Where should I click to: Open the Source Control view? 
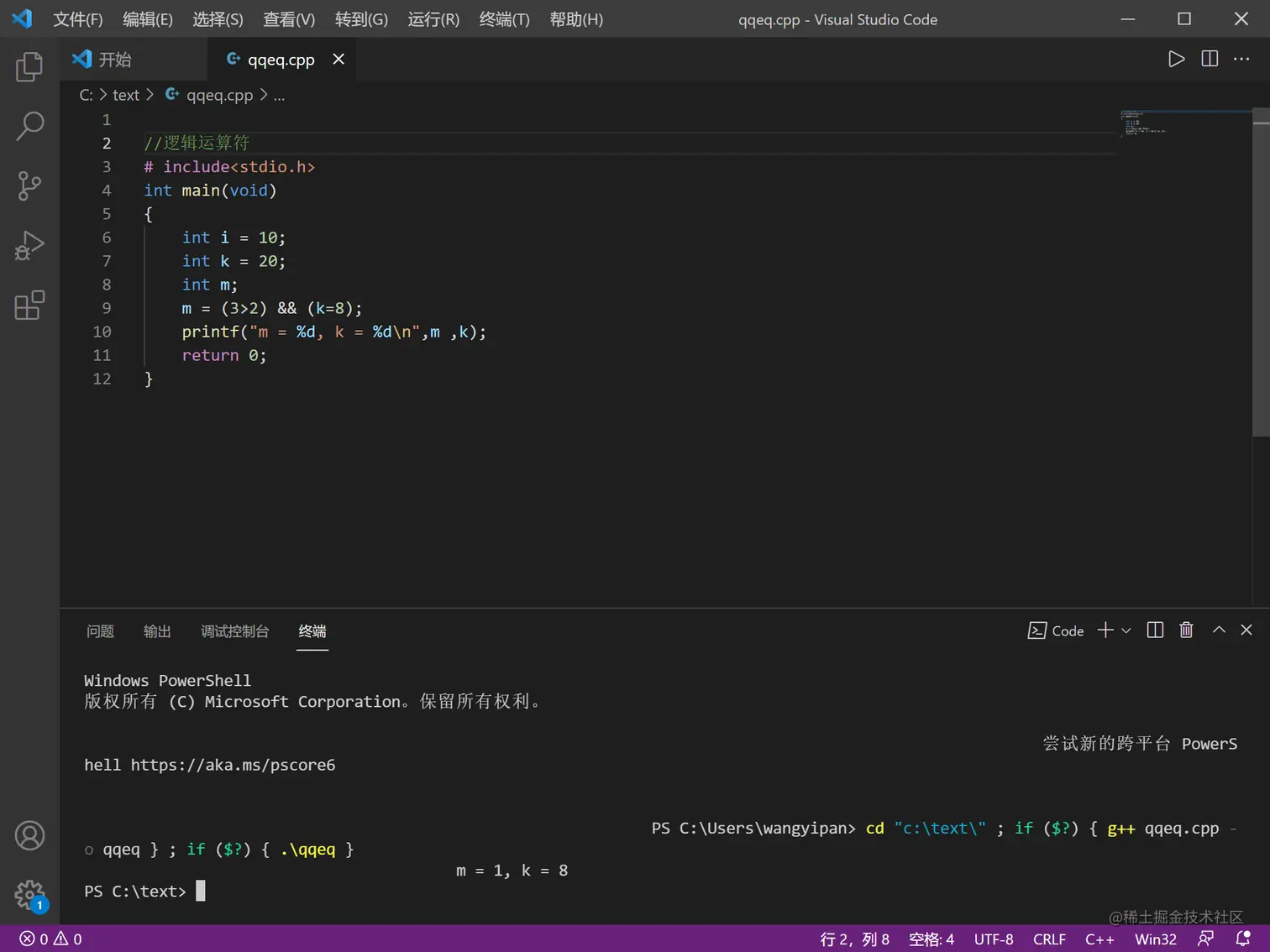click(x=29, y=186)
